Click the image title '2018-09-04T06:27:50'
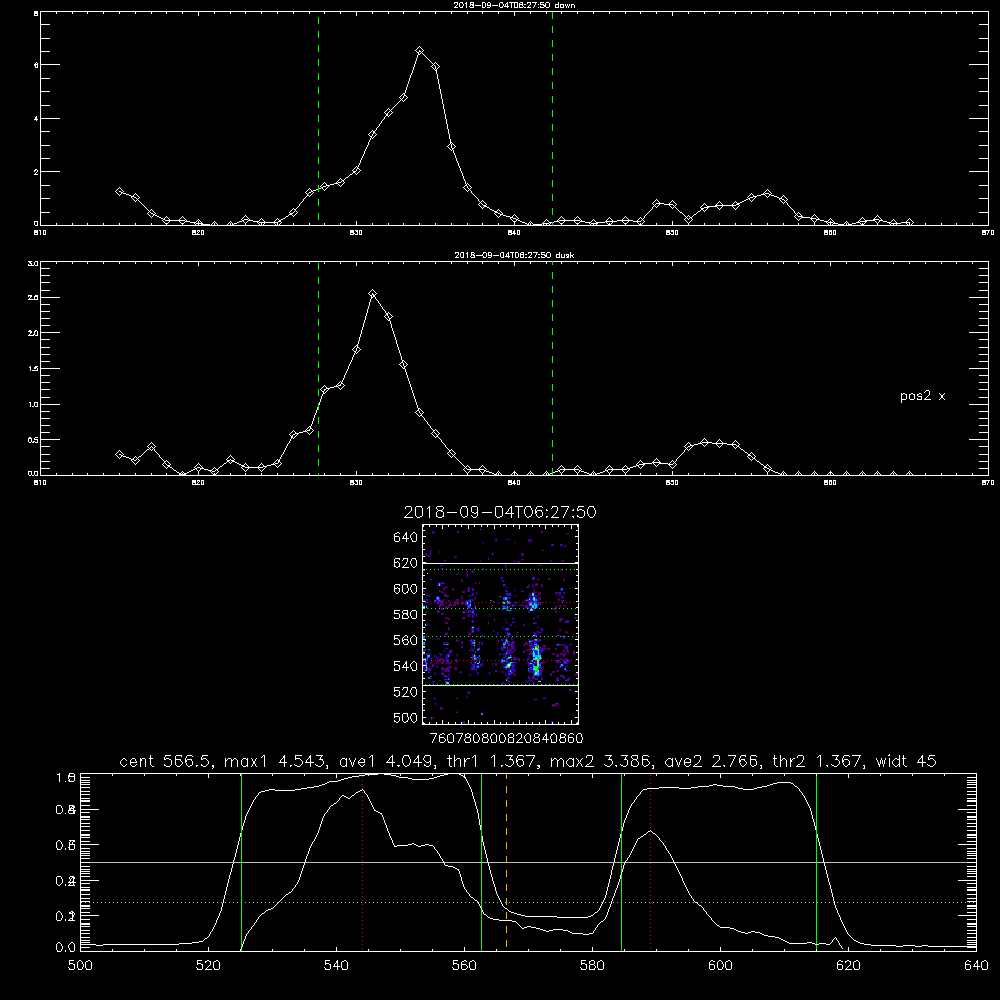 point(500,512)
